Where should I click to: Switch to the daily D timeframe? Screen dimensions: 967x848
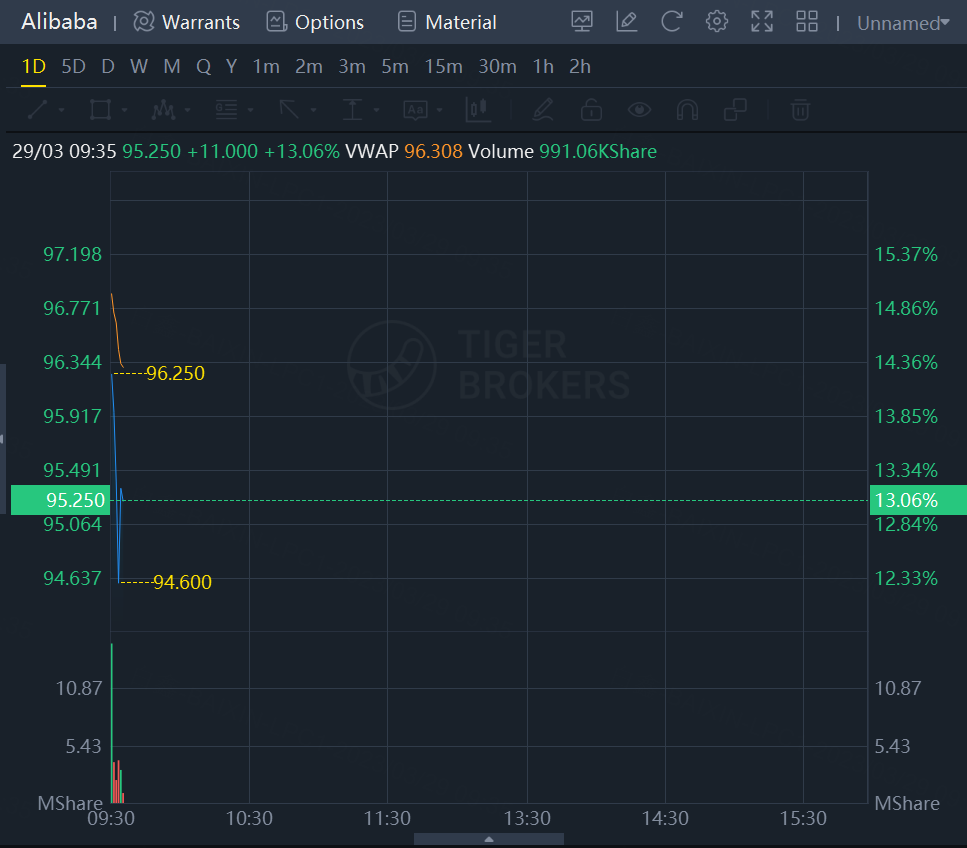(x=108, y=66)
